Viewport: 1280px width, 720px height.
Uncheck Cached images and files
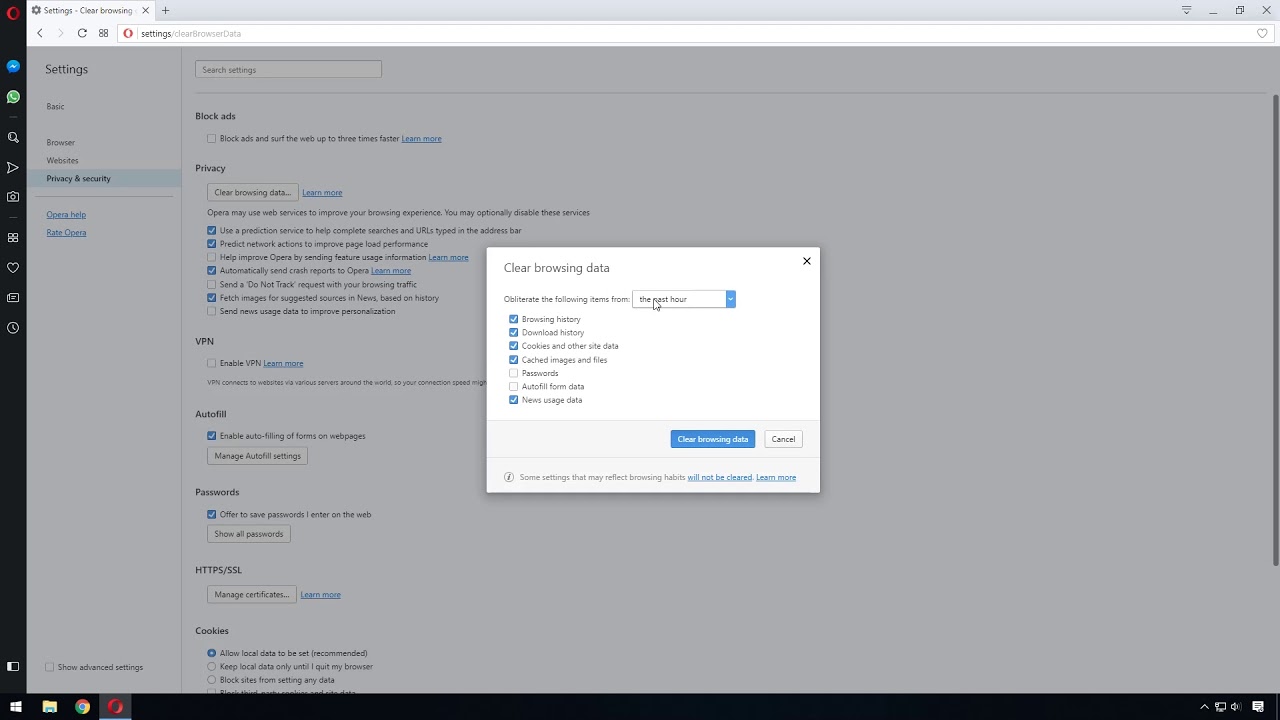[x=514, y=360]
